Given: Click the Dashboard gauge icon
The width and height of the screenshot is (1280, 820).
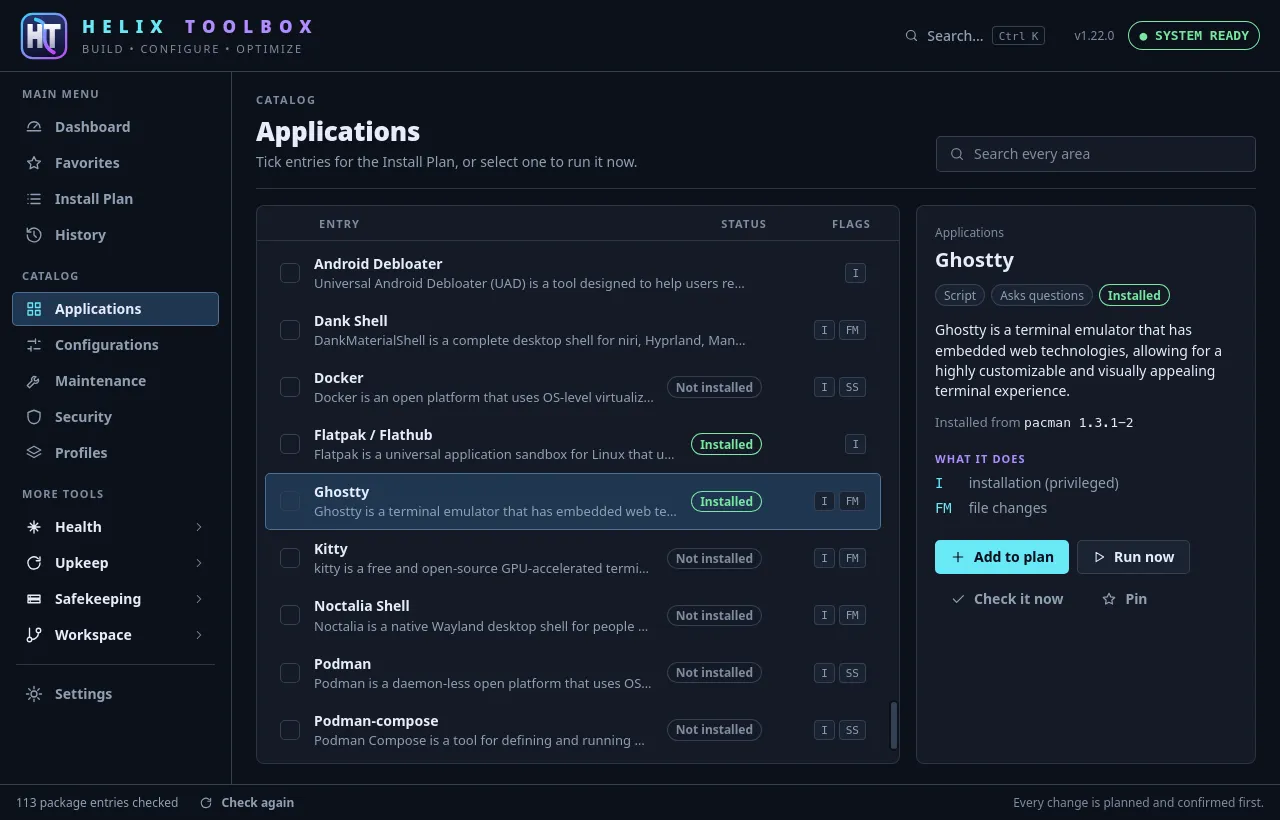Looking at the screenshot, I should click(34, 127).
